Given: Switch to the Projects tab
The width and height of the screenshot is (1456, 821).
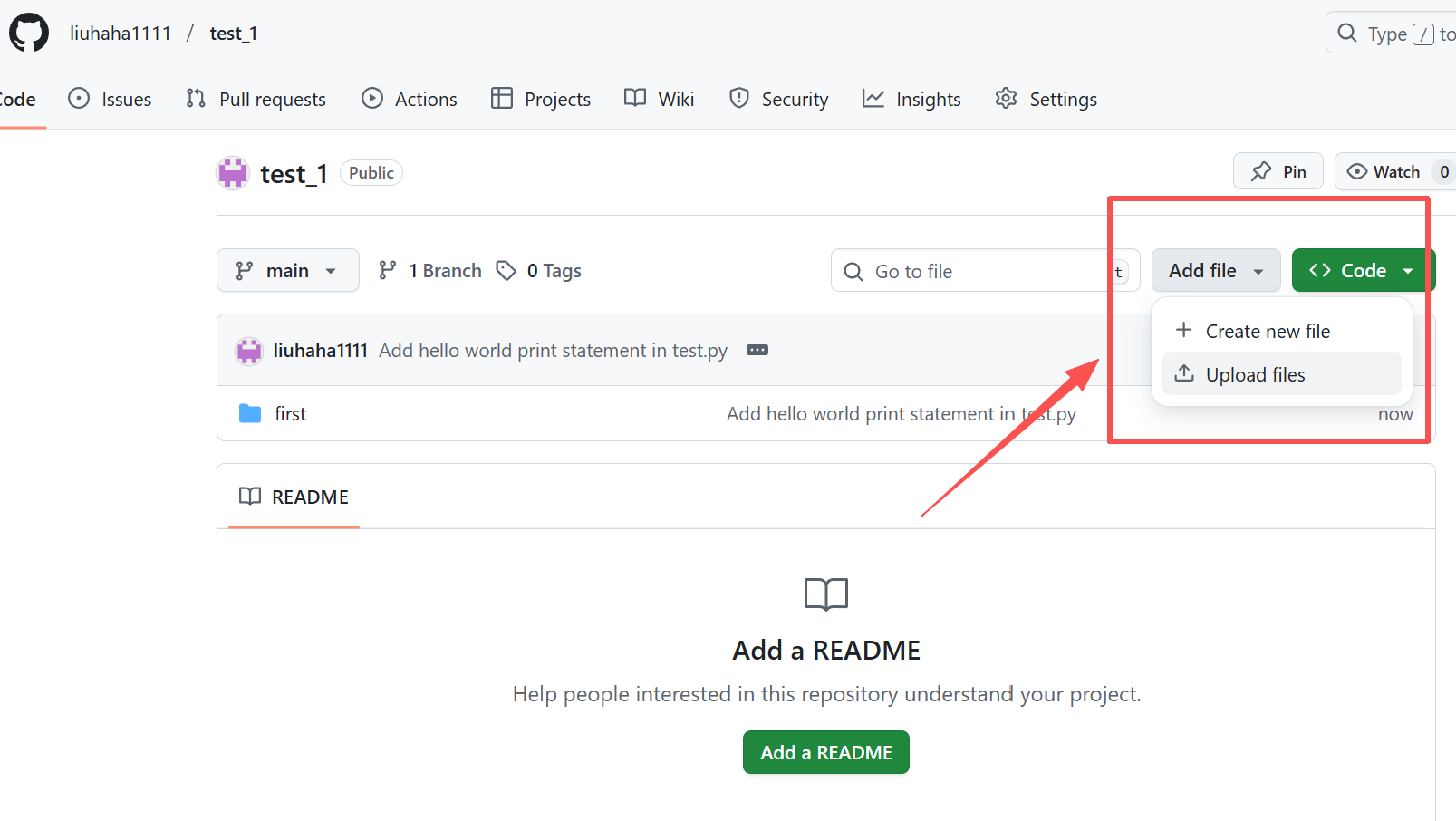Looking at the screenshot, I should pyautogui.click(x=541, y=99).
